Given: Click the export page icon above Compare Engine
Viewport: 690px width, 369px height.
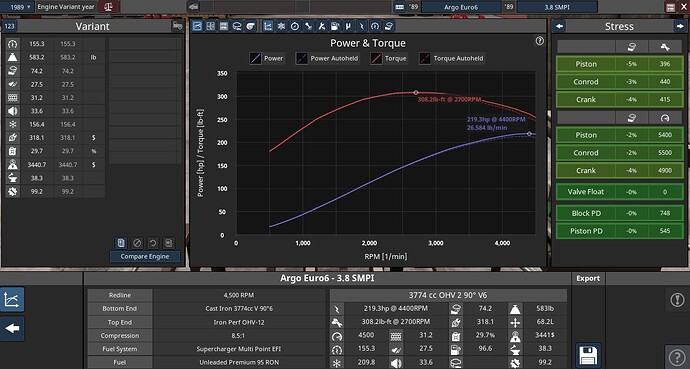Looking at the screenshot, I should pyautogui.click(x=169, y=243).
